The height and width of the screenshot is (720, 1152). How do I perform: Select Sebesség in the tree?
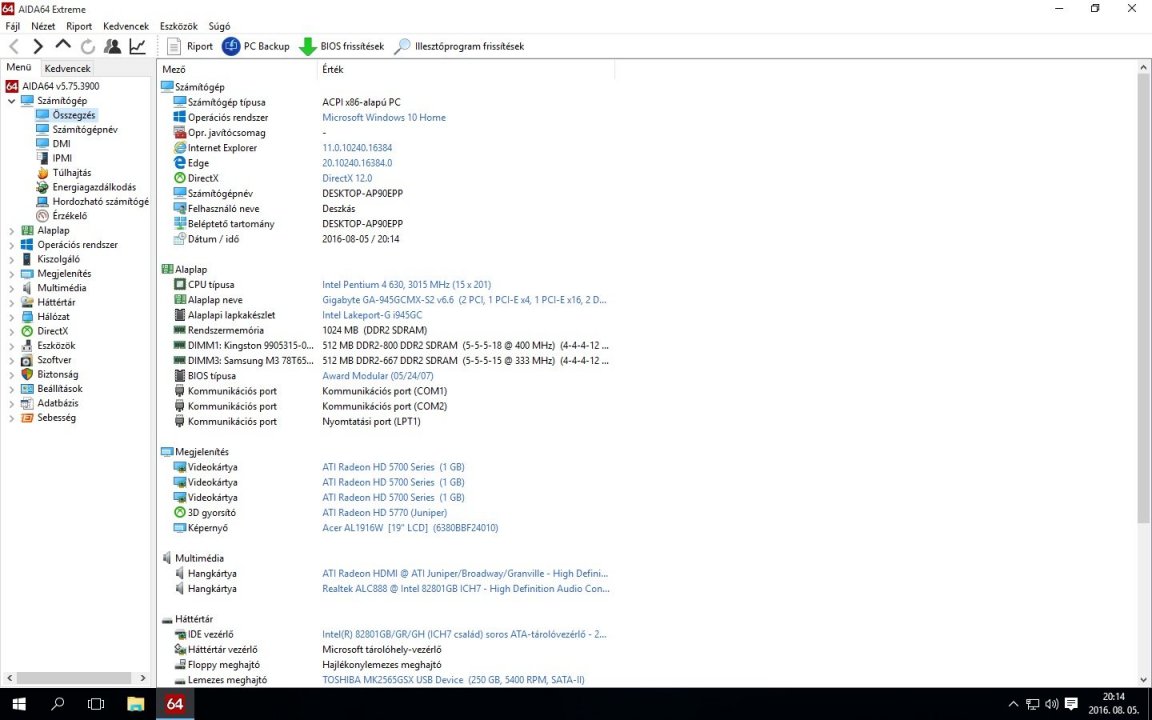pyautogui.click(x=57, y=417)
